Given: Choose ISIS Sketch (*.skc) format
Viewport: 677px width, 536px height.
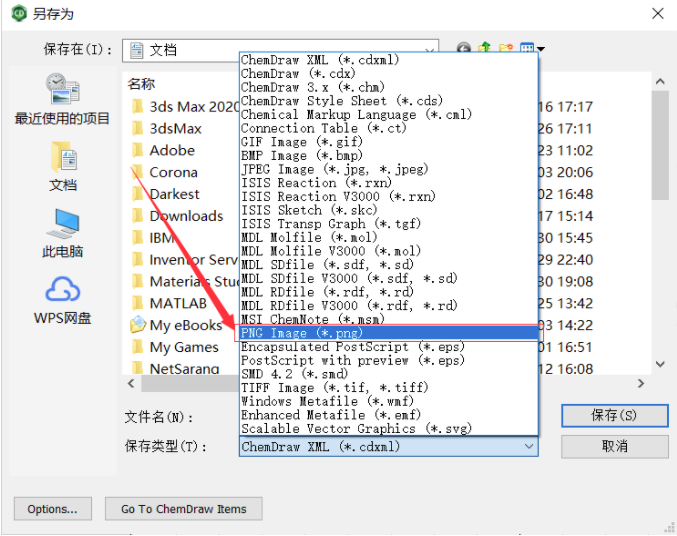Looking at the screenshot, I should [x=389, y=210].
